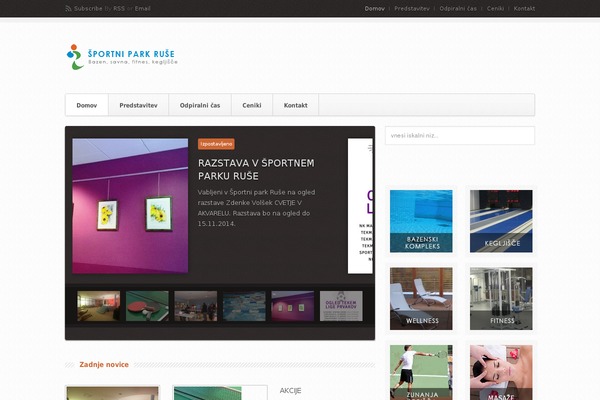The width and height of the screenshot is (600, 400).
Task: Select the Ogled tekem lige prvakov thumbnail
Action: tap(341, 306)
